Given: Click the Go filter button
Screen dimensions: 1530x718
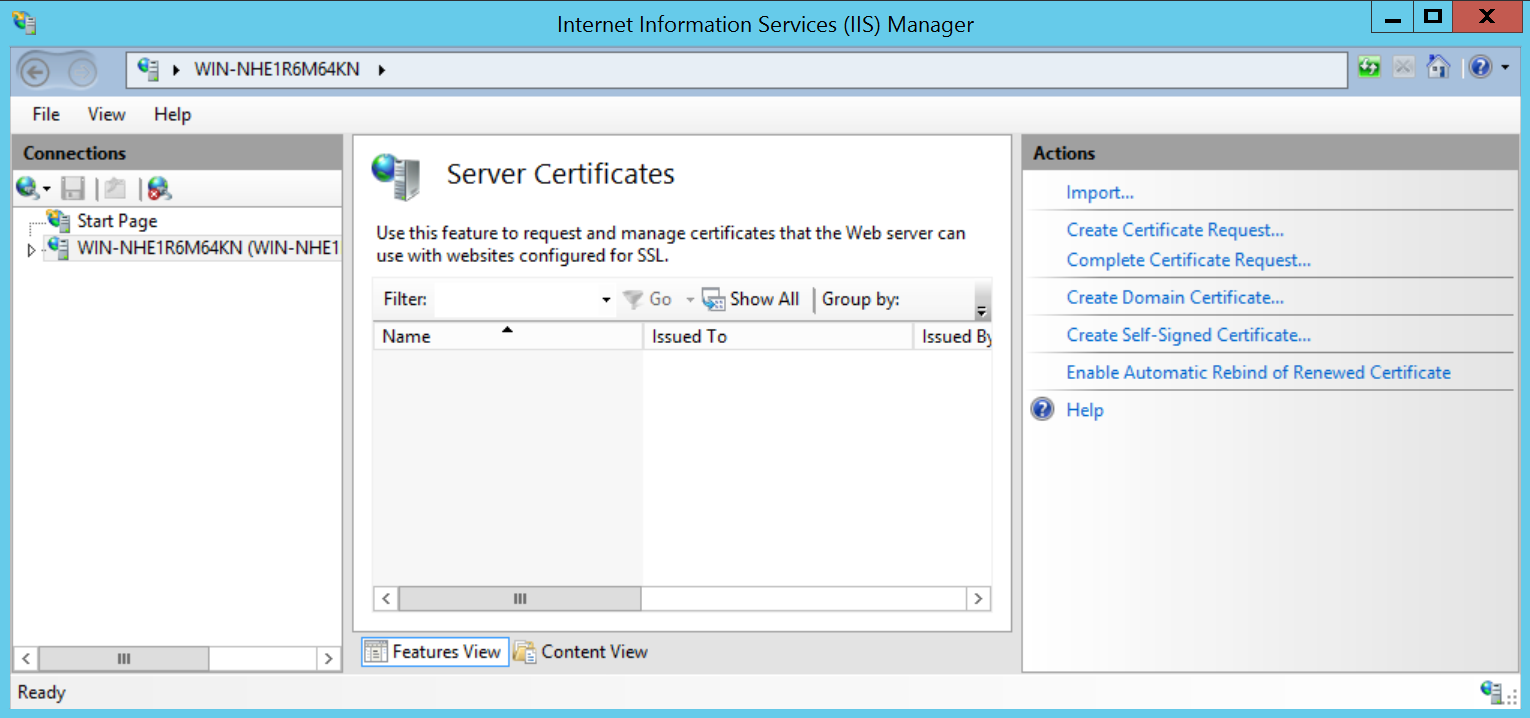Looking at the screenshot, I should click(x=647, y=299).
